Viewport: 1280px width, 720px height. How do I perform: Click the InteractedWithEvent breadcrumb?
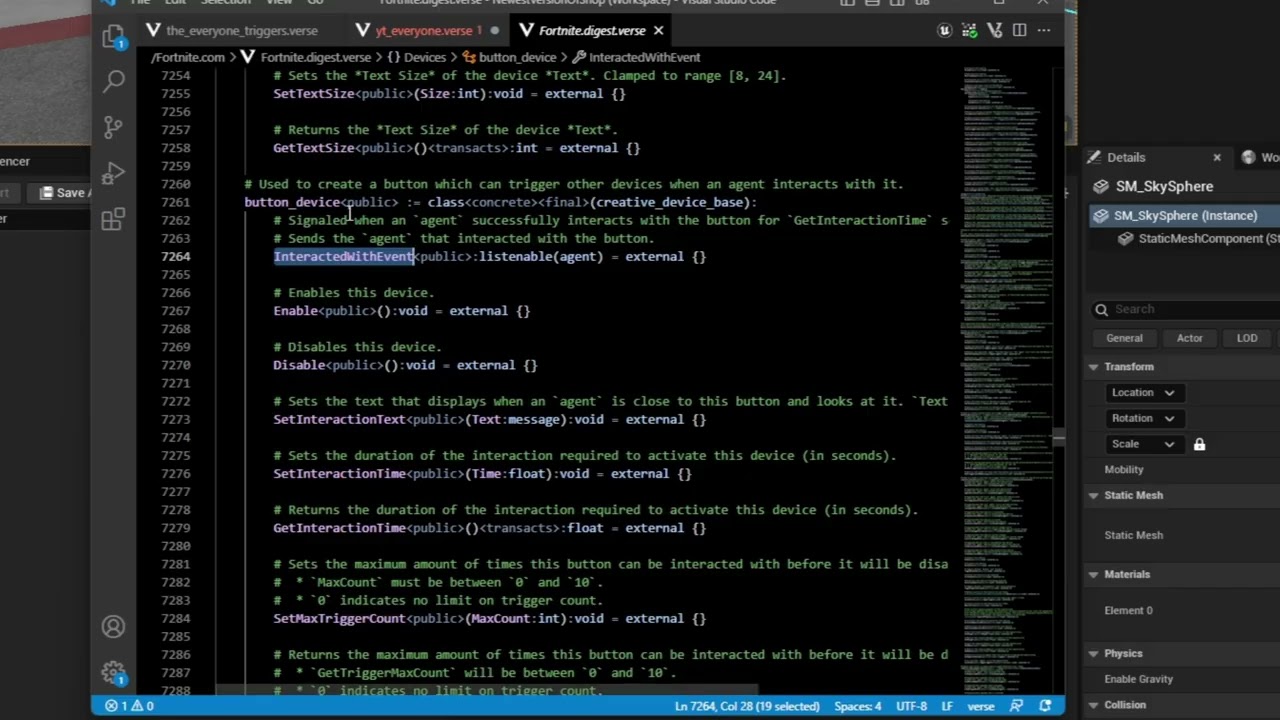(636, 57)
